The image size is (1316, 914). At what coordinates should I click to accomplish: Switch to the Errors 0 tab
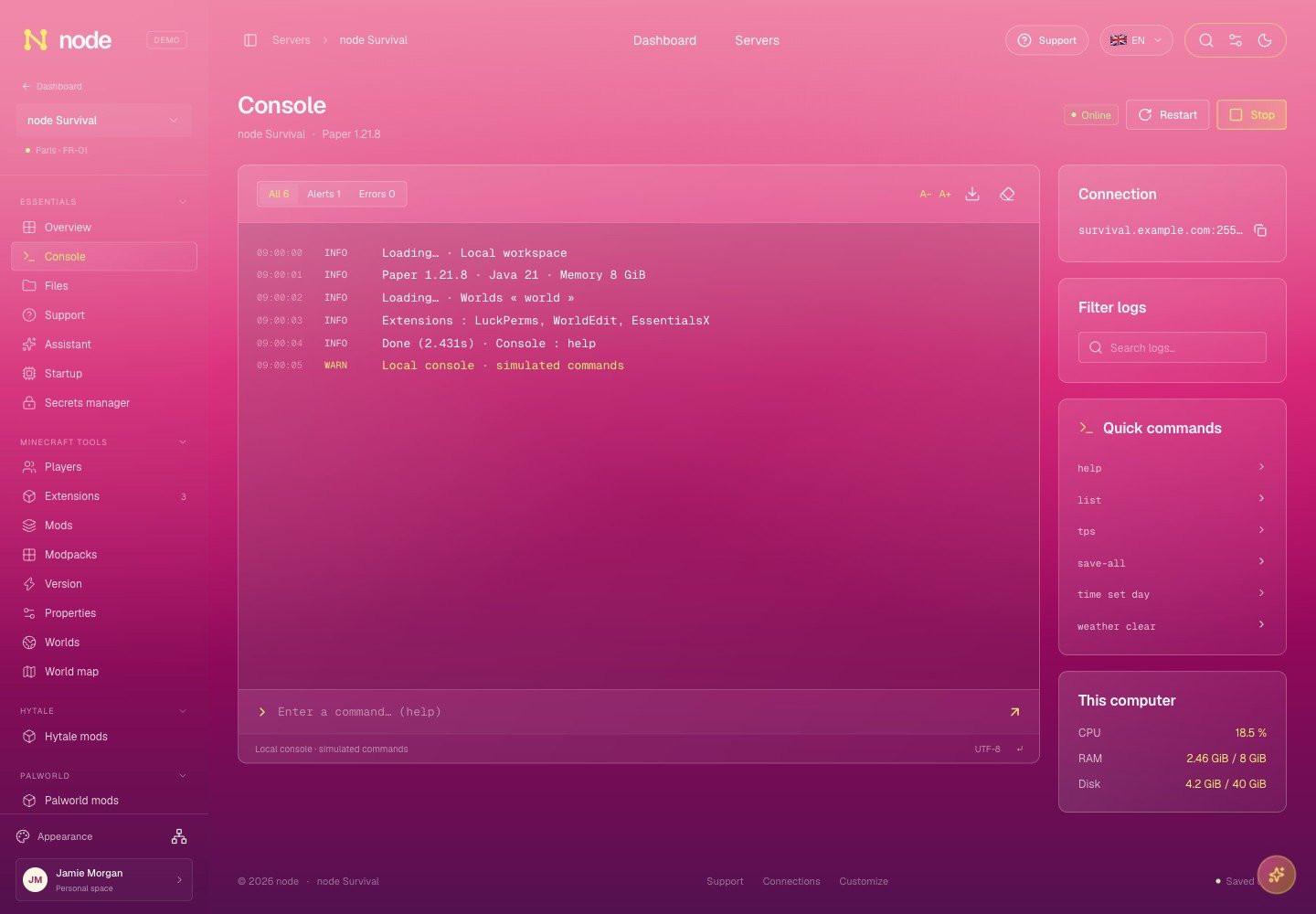point(377,194)
